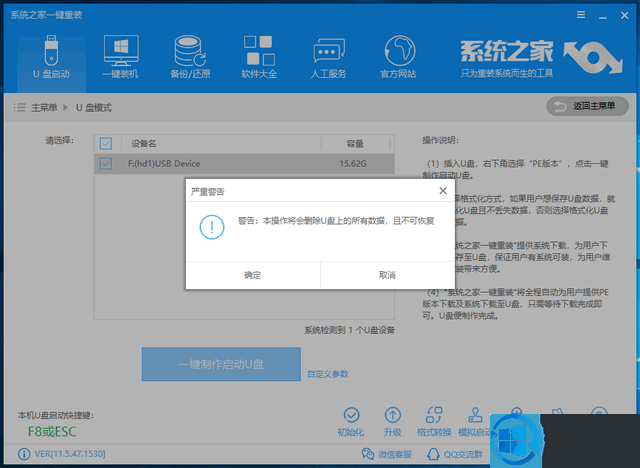Confirm warning with 确定 button

click(x=253, y=275)
